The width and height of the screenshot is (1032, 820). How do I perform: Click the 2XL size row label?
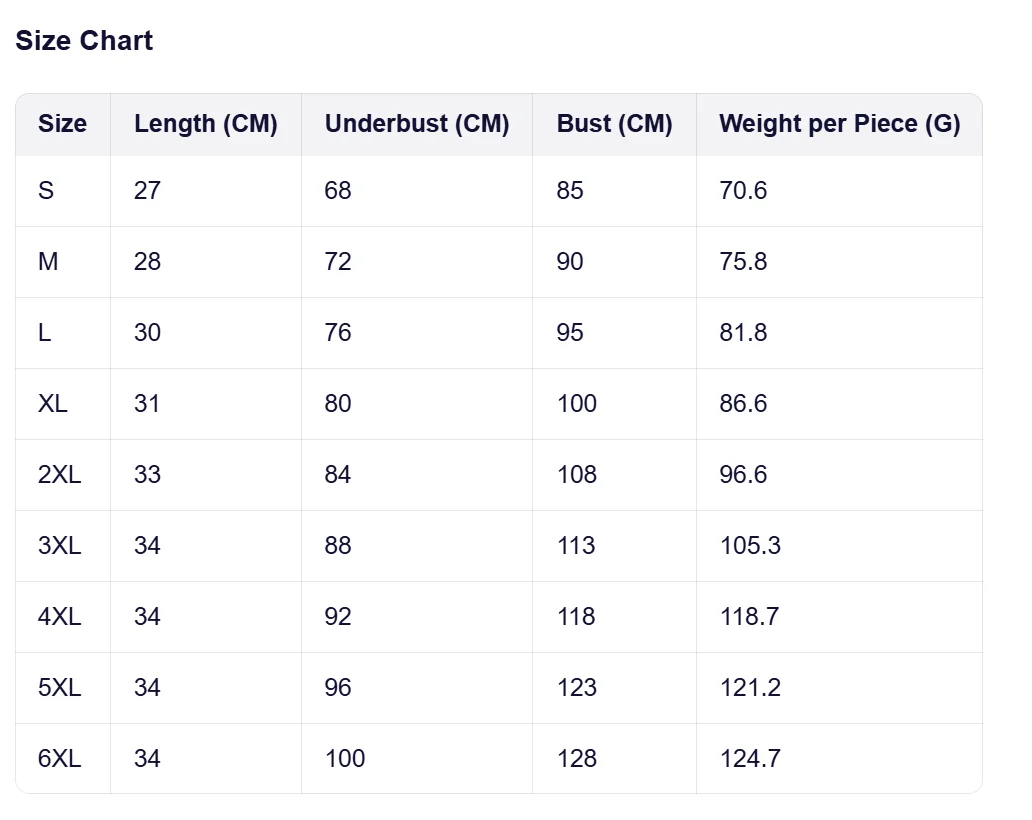(59, 475)
